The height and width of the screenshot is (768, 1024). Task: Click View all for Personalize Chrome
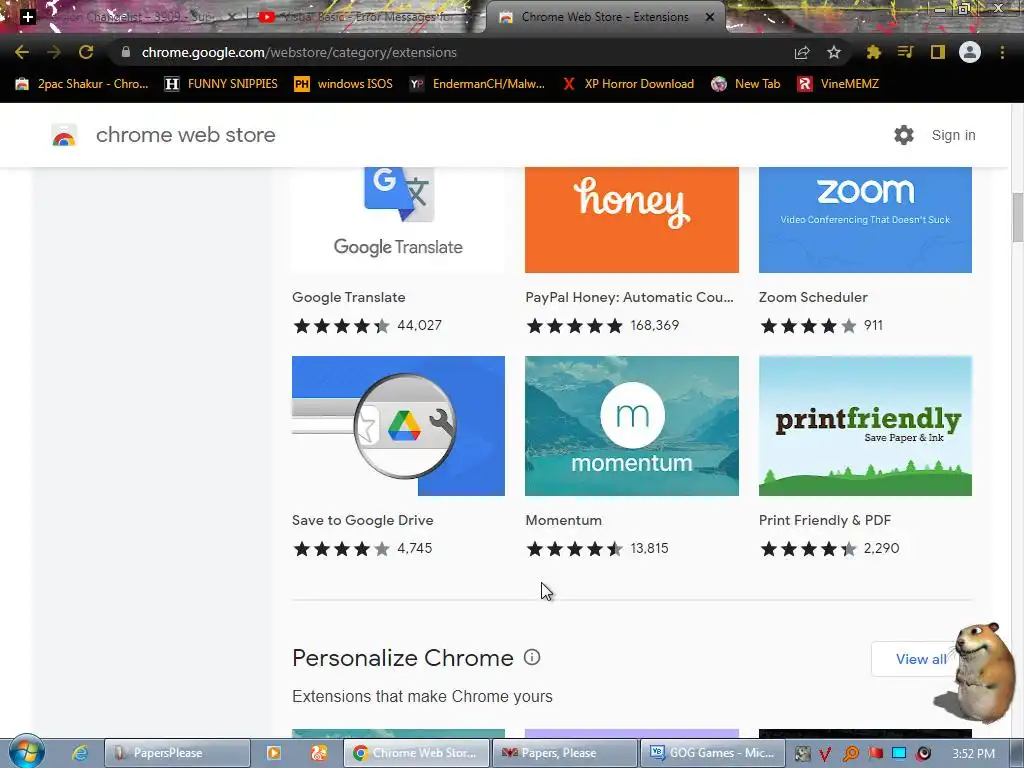[920, 659]
